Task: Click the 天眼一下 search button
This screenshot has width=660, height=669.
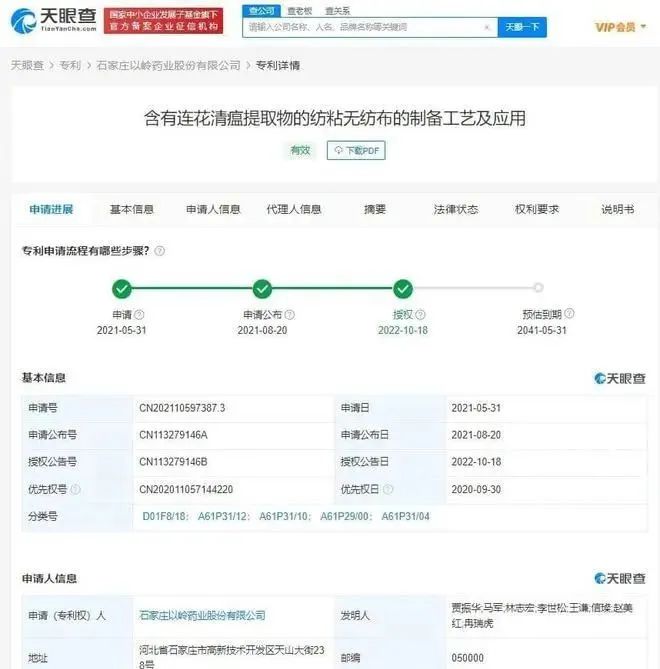Action: pyautogui.click(x=522, y=27)
